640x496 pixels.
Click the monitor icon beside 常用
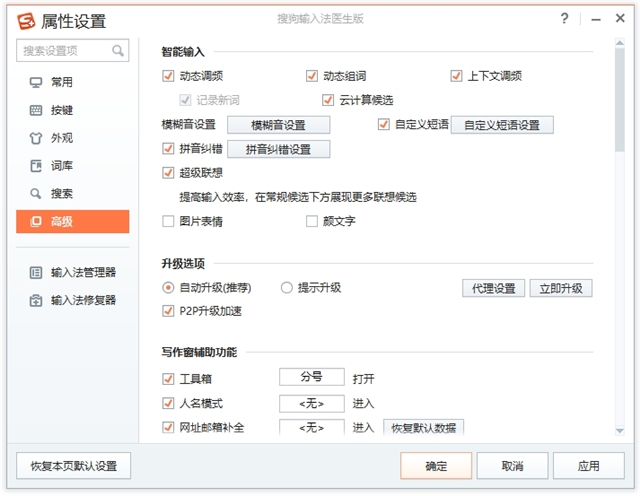tap(36, 82)
